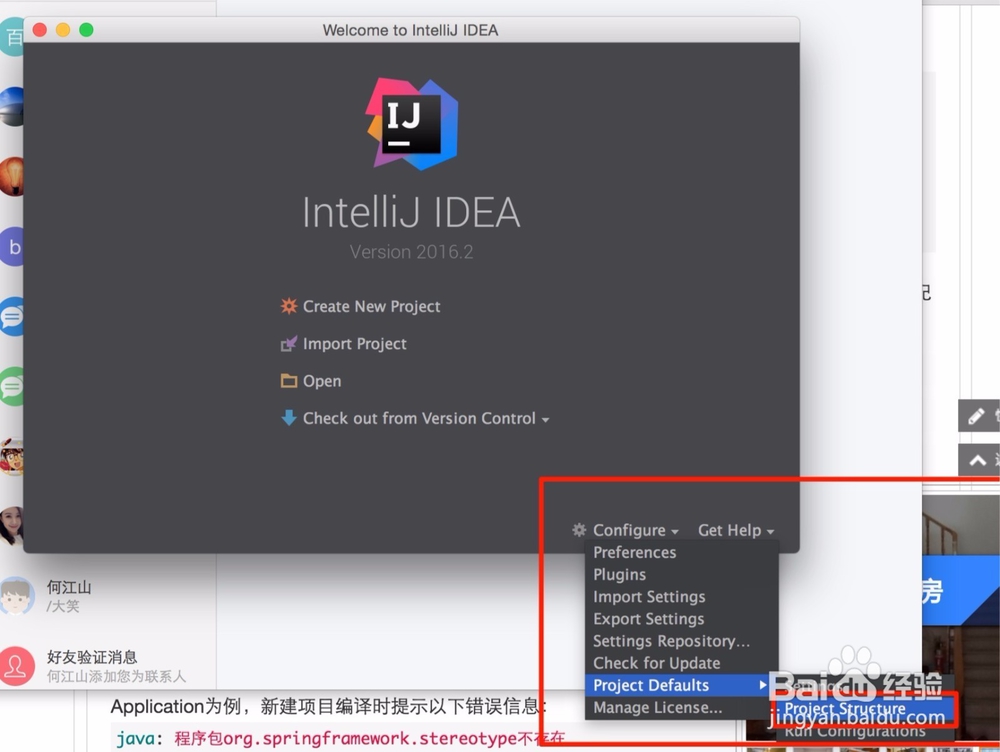Screen dimensions: 1000x752
Task: Minimize the Welcome window with yellow button
Action: 63,30
